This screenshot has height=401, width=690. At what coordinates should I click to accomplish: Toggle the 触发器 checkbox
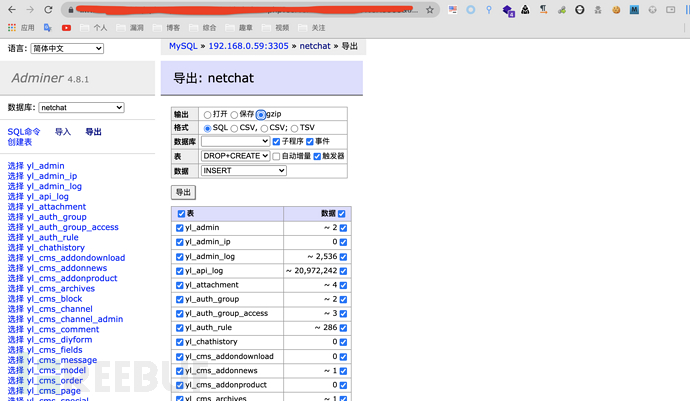tap(317, 156)
